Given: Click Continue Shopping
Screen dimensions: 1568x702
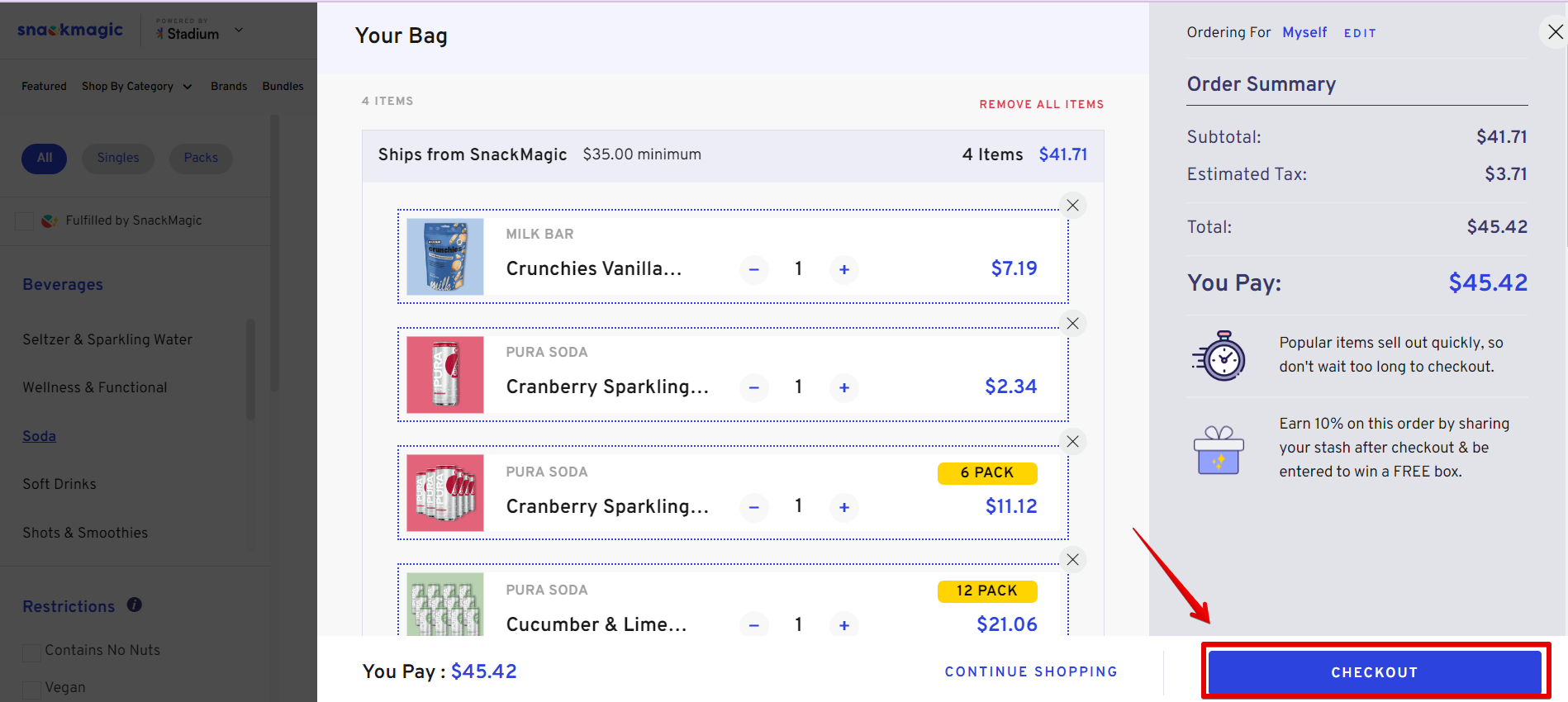Looking at the screenshot, I should coord(1031,672).
